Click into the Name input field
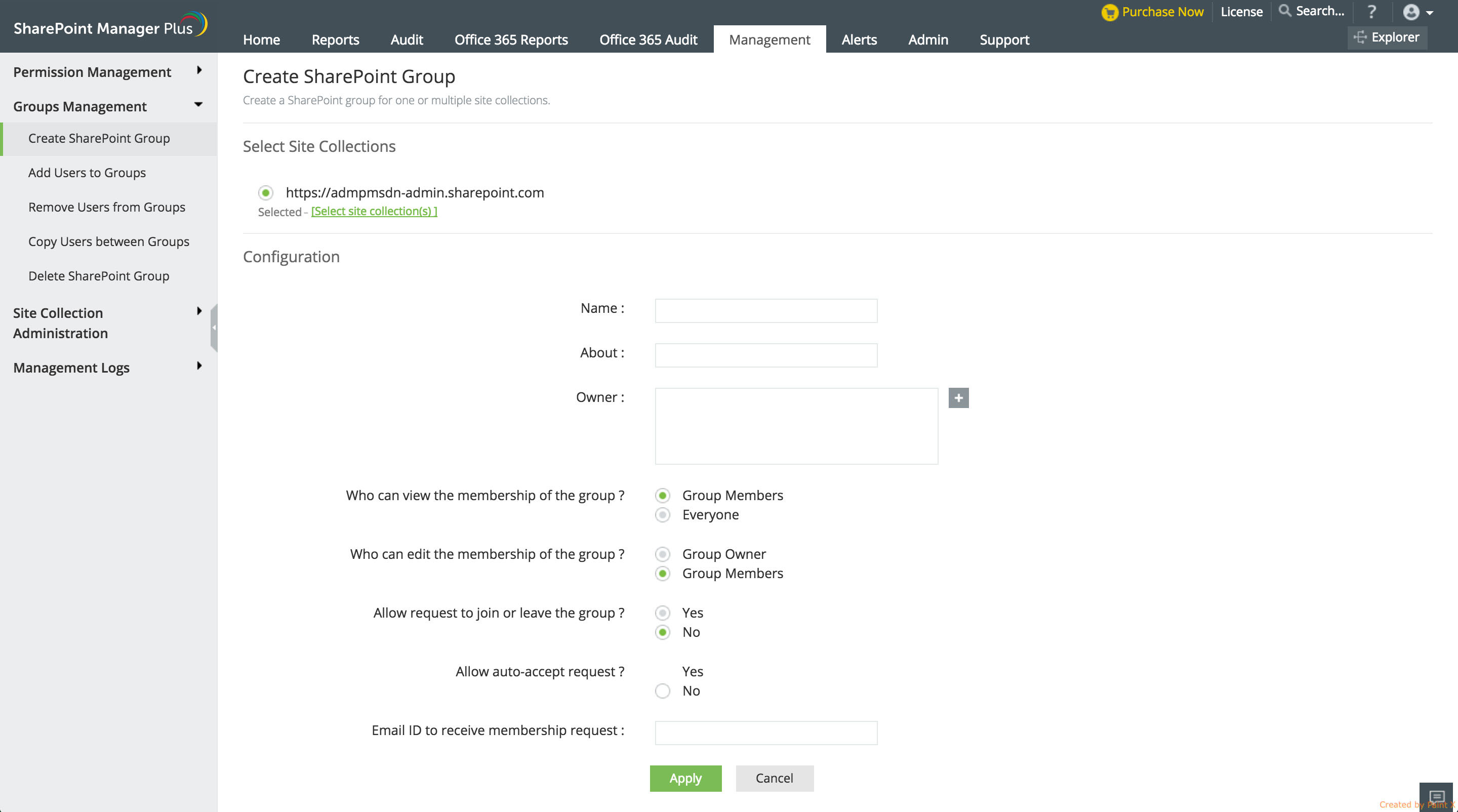Viewport: 1458px width, 812px height. (765, 311)
